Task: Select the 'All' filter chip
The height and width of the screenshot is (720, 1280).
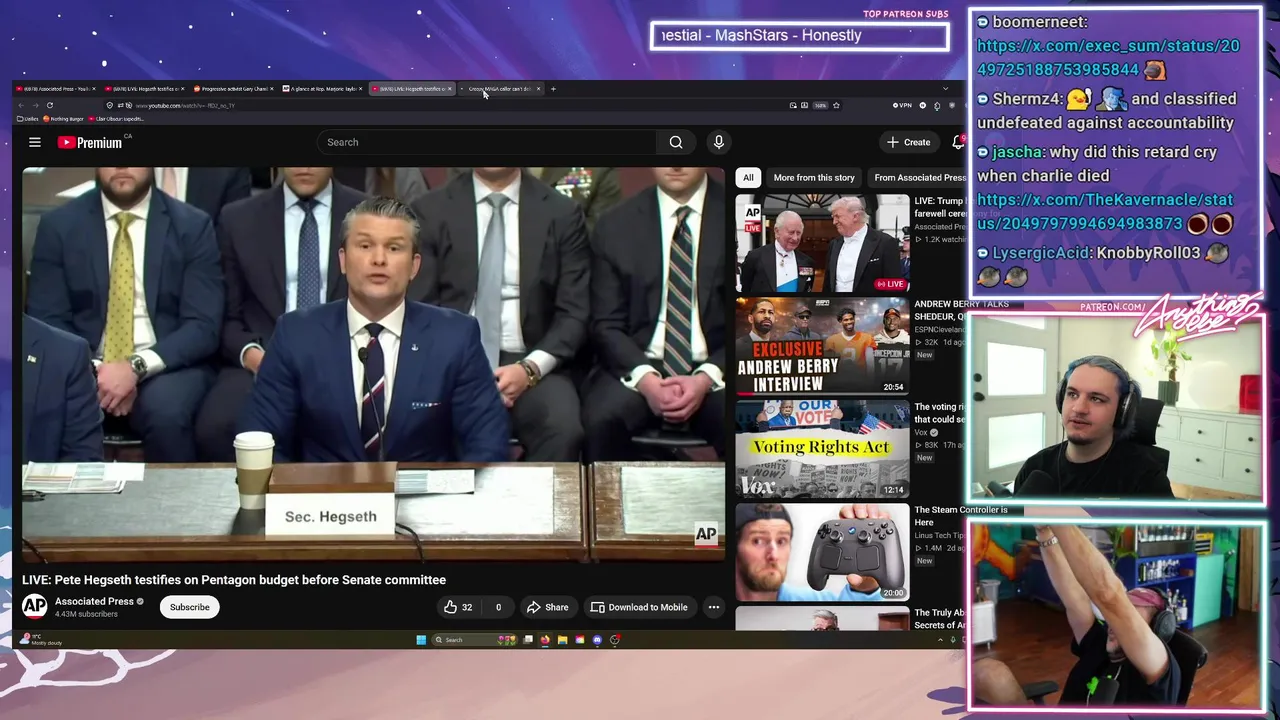Action: (747, 177)
